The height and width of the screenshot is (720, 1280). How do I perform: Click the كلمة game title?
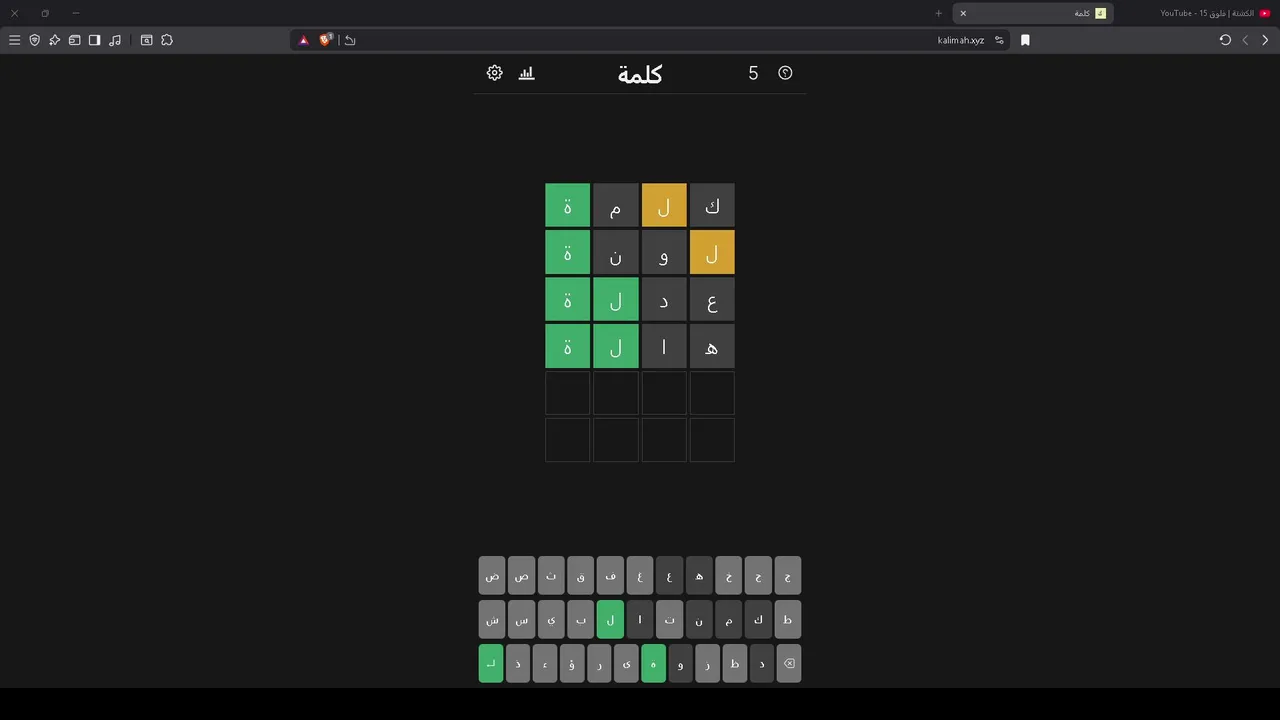coord(640,74)
